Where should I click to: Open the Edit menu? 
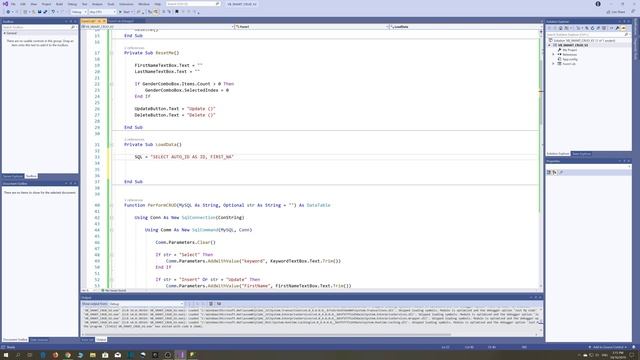[x=23, y=4]
